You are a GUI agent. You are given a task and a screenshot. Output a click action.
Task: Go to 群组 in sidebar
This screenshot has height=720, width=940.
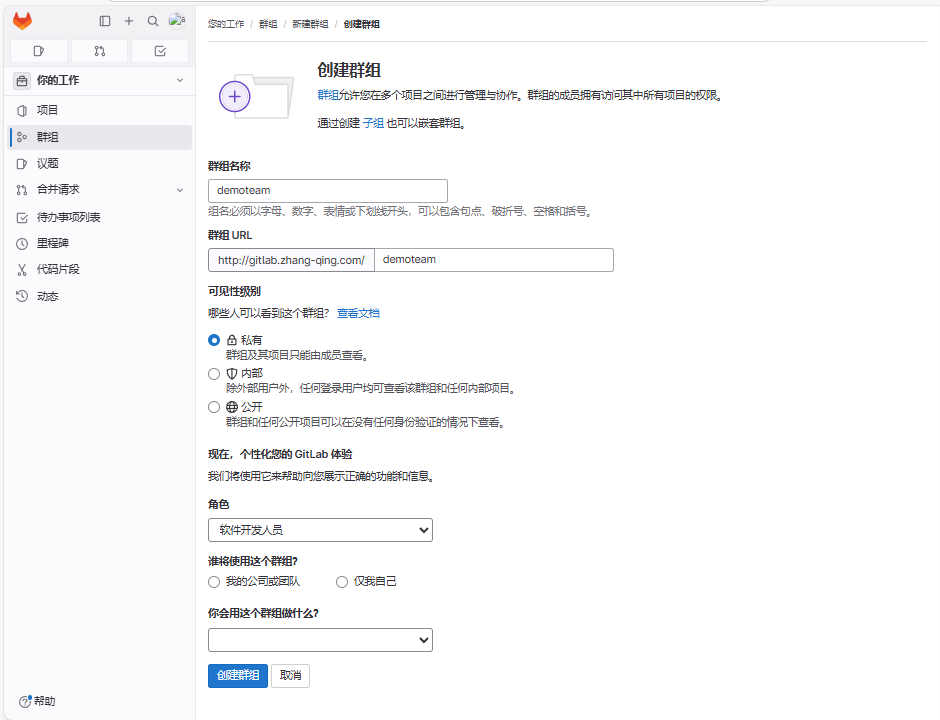[x=101, y=137]
